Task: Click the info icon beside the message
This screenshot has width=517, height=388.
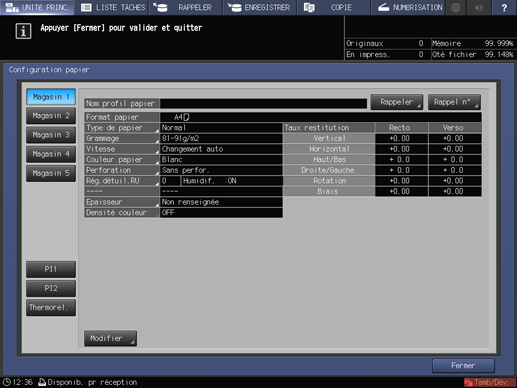Action: point(23,32)
